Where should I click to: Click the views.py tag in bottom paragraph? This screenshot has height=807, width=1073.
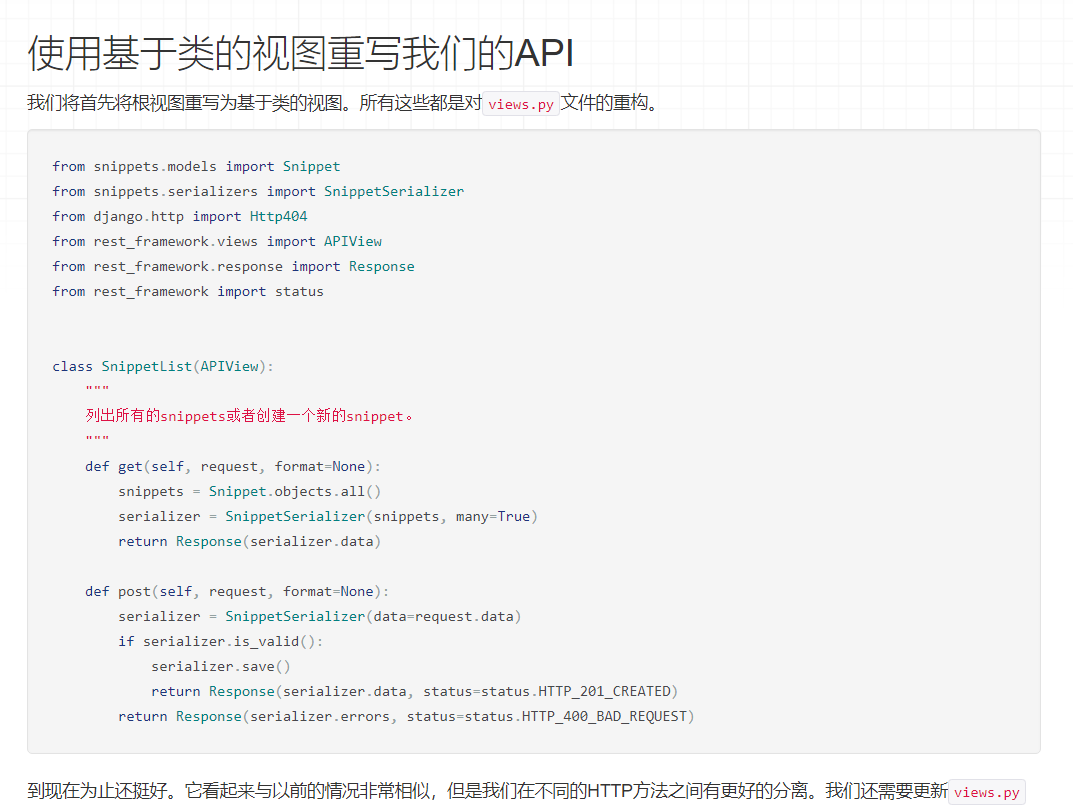pyautogui.click(x=987, y=792)
